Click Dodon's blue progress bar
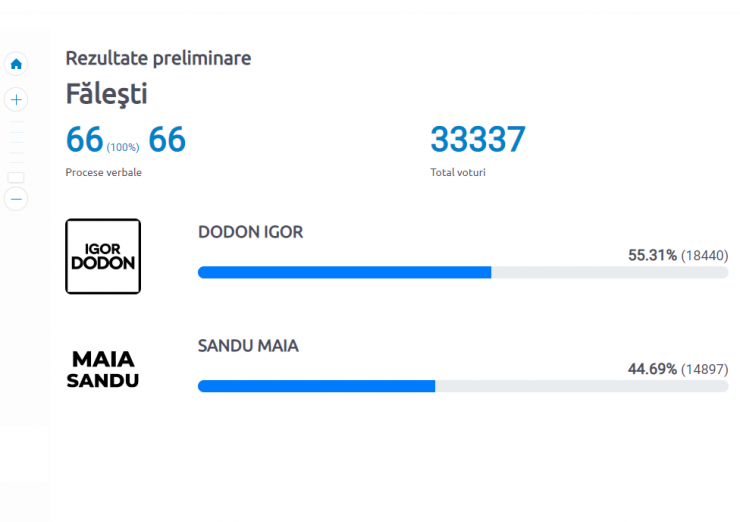This screenshot has height=522, width=740. click(345, 272)
